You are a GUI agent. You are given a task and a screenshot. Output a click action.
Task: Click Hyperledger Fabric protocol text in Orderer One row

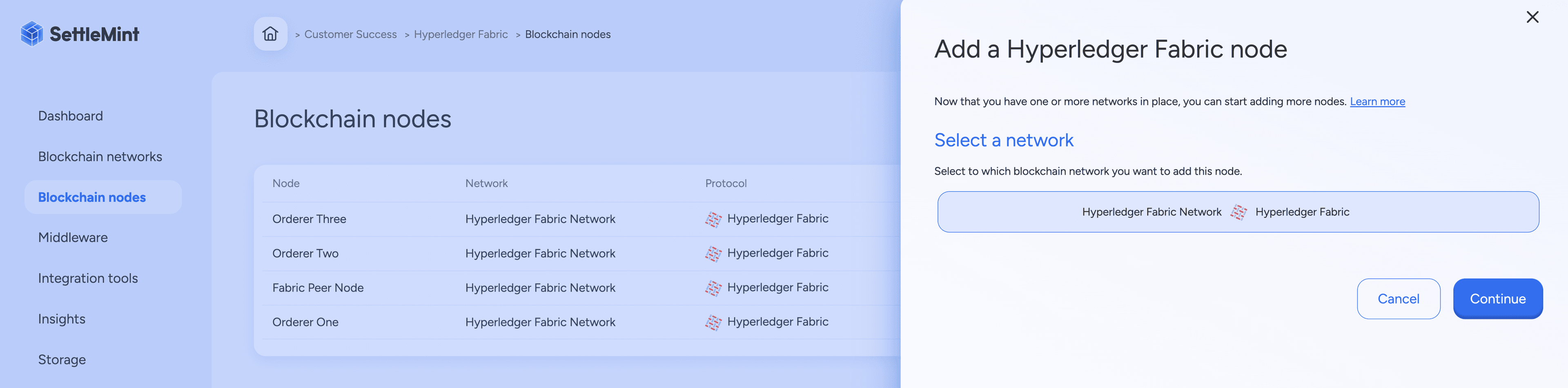(778, 321)
